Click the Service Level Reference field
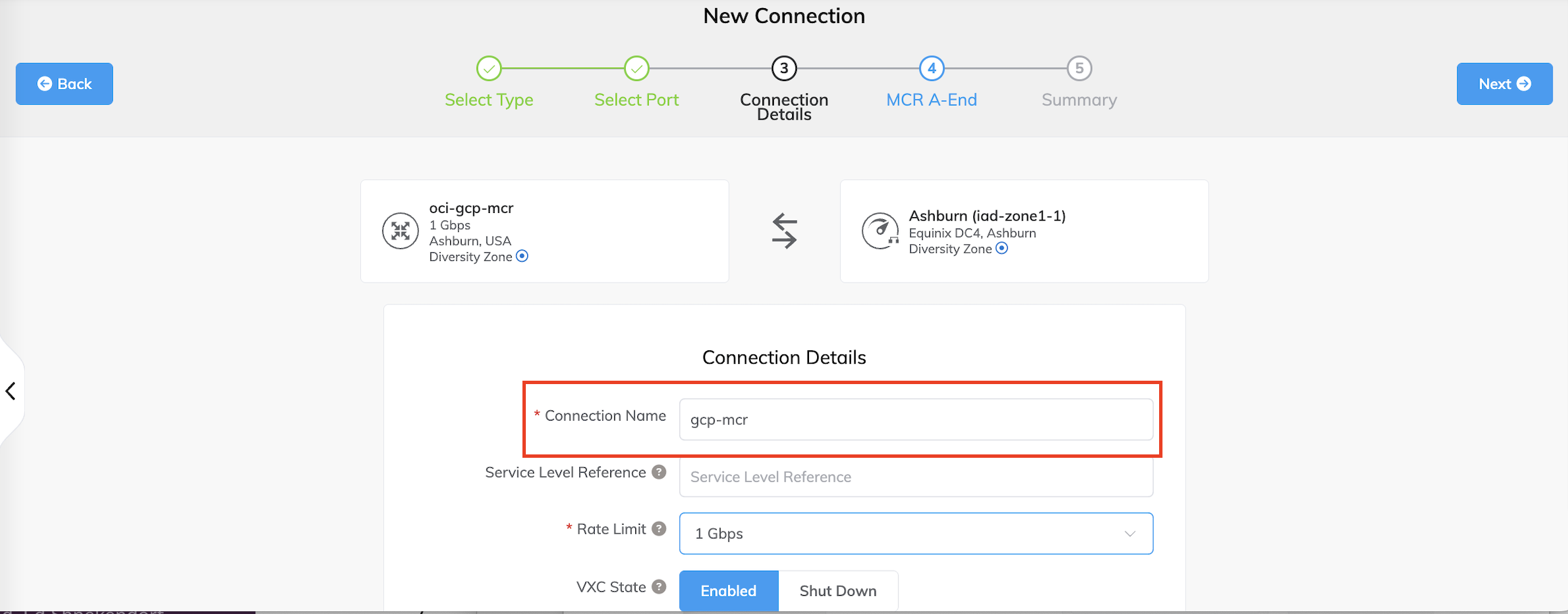The height and width of the screenshot is (614, 1568). (x=916, y=477)
